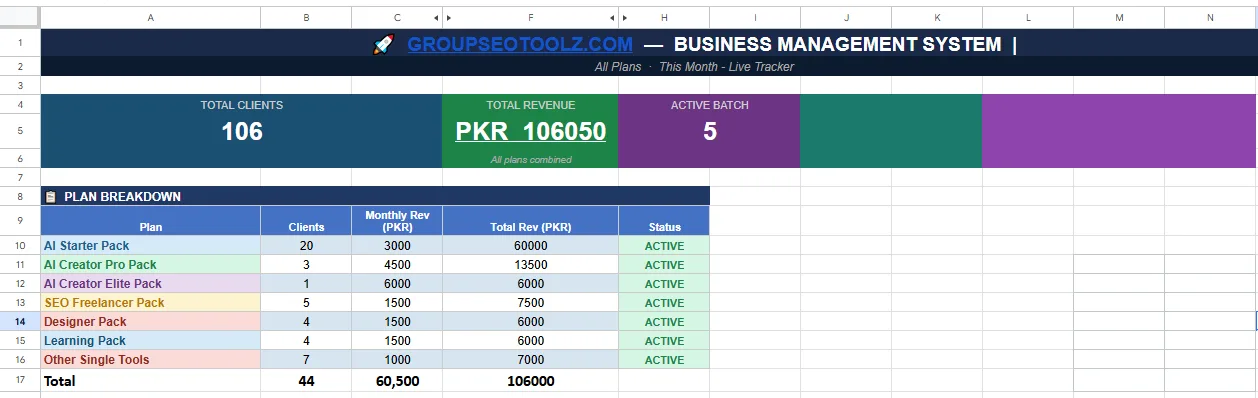
Task: Select the total clients 44 cell
Action: (x=306, y=380)
